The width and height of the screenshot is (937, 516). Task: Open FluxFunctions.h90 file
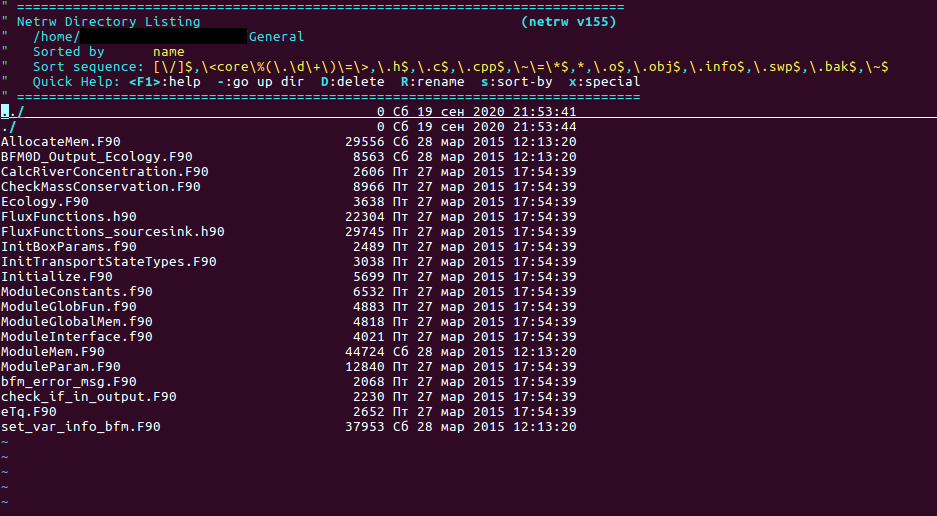68,216
